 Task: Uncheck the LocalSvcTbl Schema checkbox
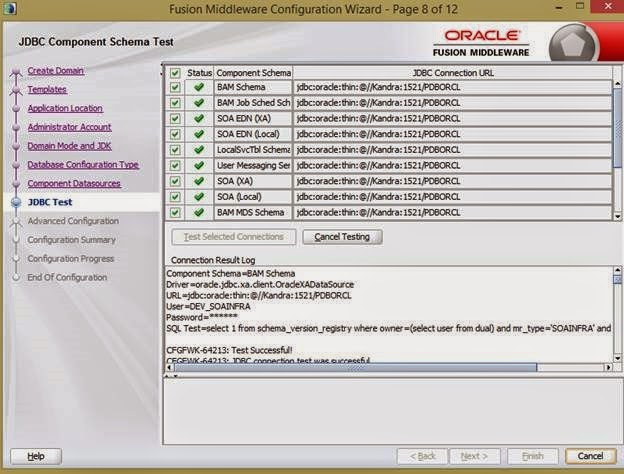175,150
